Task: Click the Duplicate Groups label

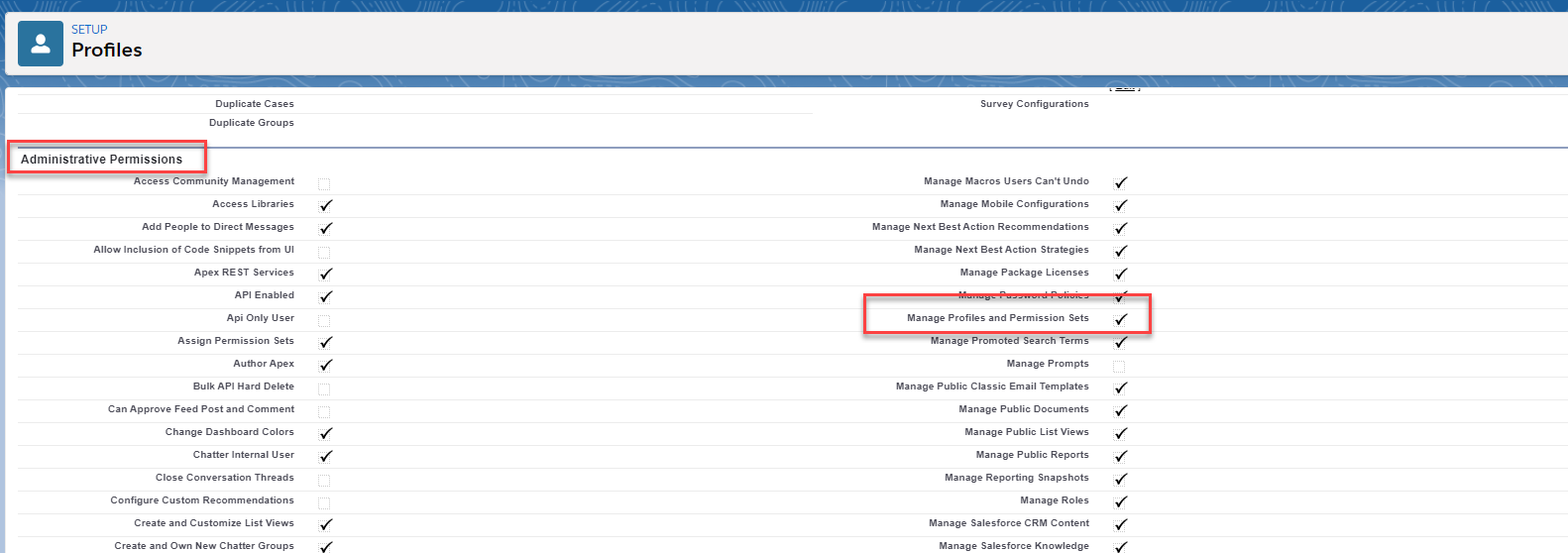Action: point(252,122)
